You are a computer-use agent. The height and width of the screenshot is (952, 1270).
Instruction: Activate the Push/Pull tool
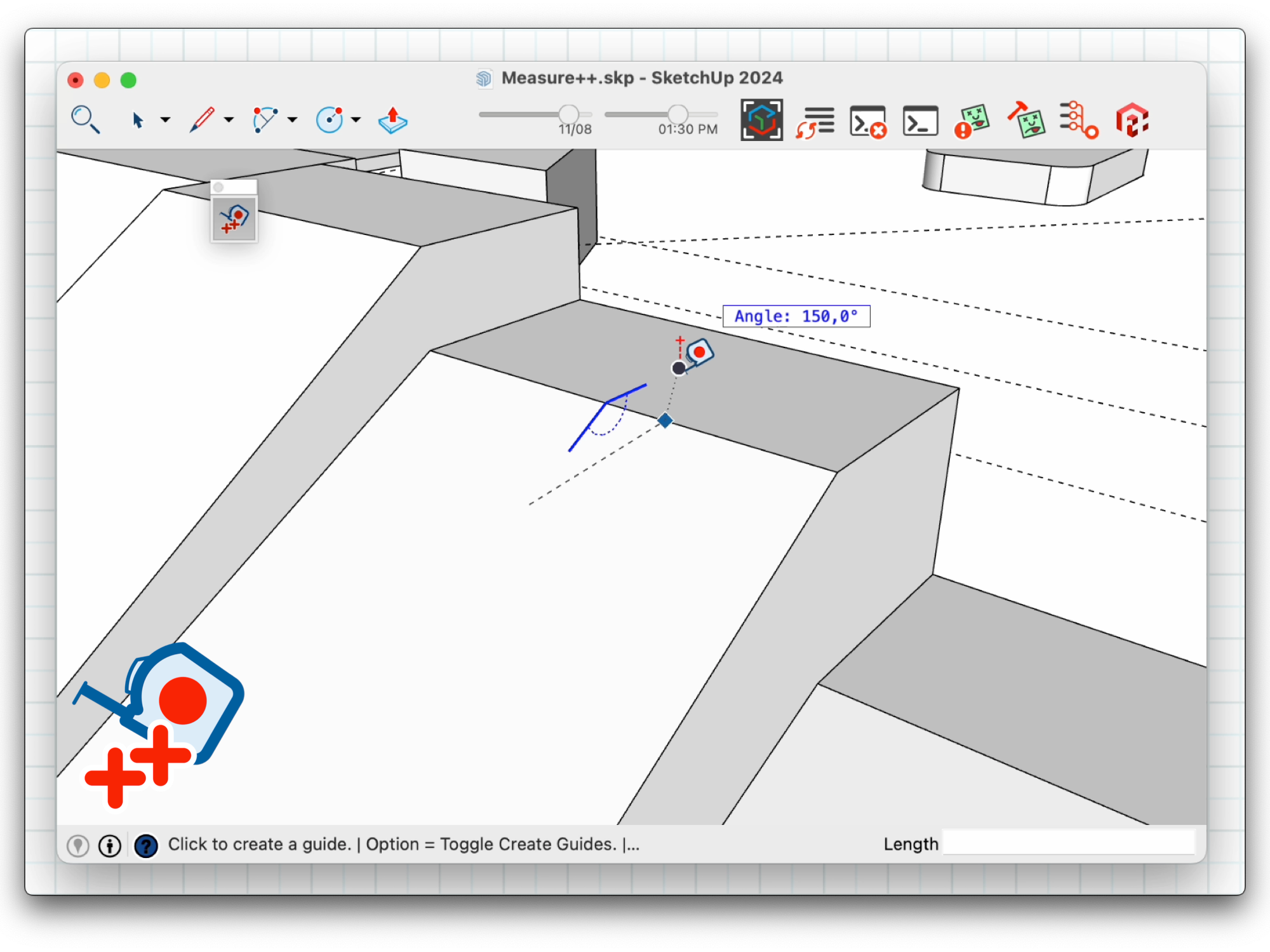tap(392, 119)
